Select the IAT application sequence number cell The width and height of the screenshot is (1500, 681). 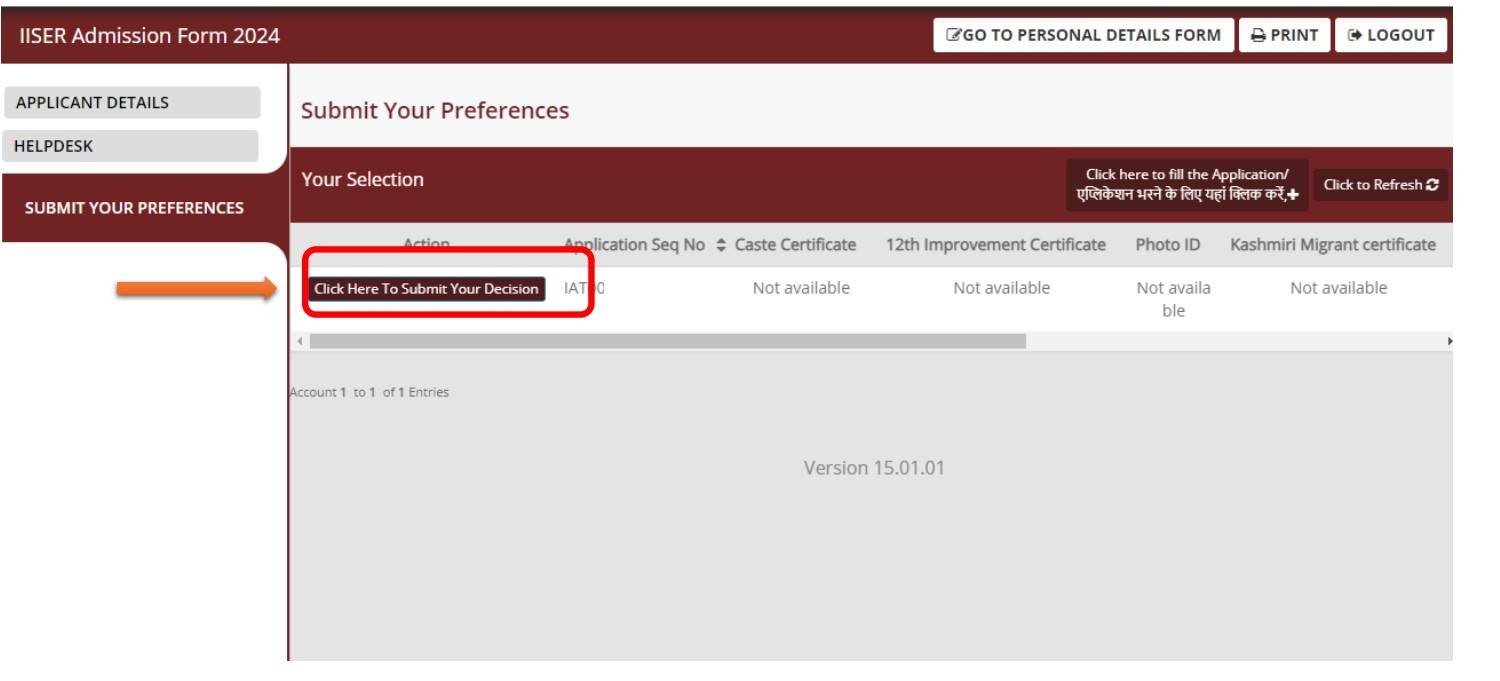click(x=585, y=288)
